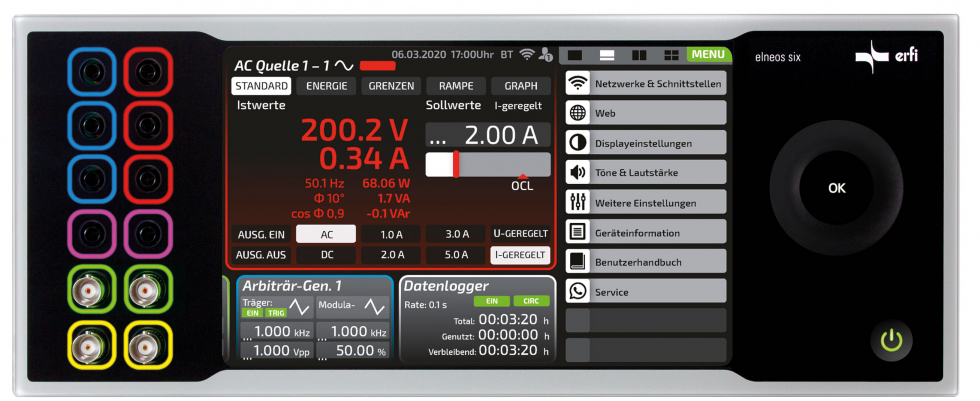The image size is (980, 401).
Task: Open Weitere Einstellungen
Action: [x=645, y=203]
